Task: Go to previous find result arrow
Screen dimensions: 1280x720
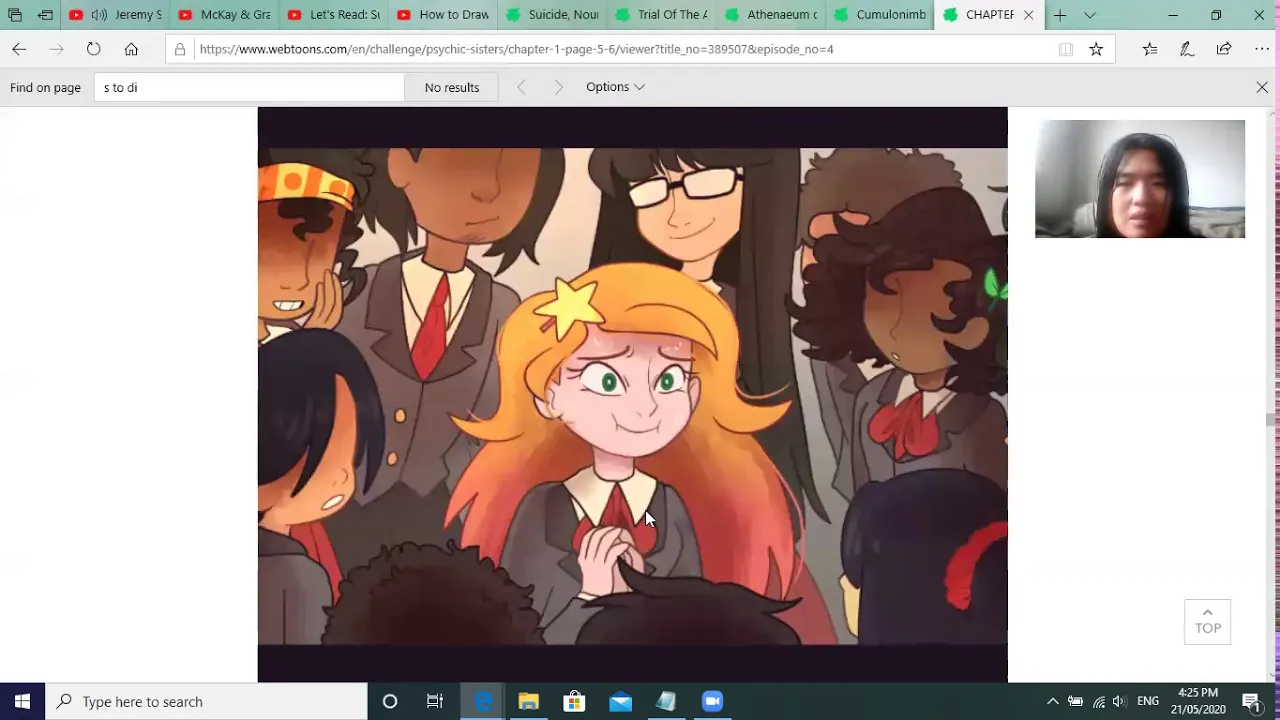Action: click(x=521, y=87)
